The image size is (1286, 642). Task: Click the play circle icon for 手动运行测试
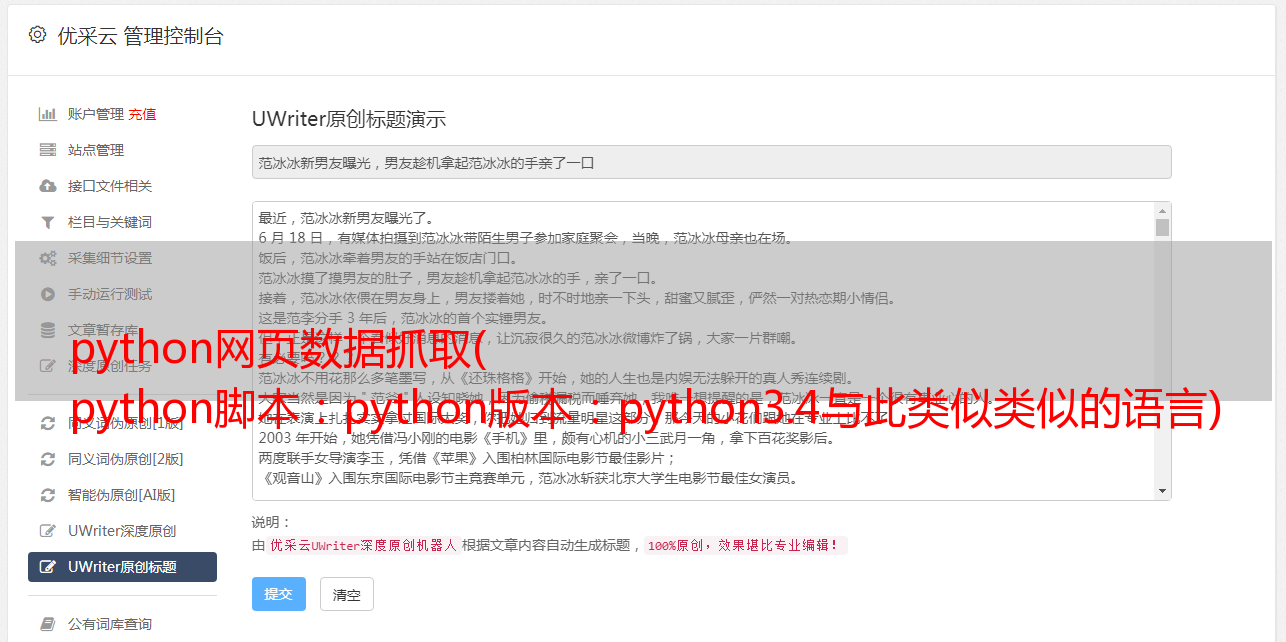point(47,294)
